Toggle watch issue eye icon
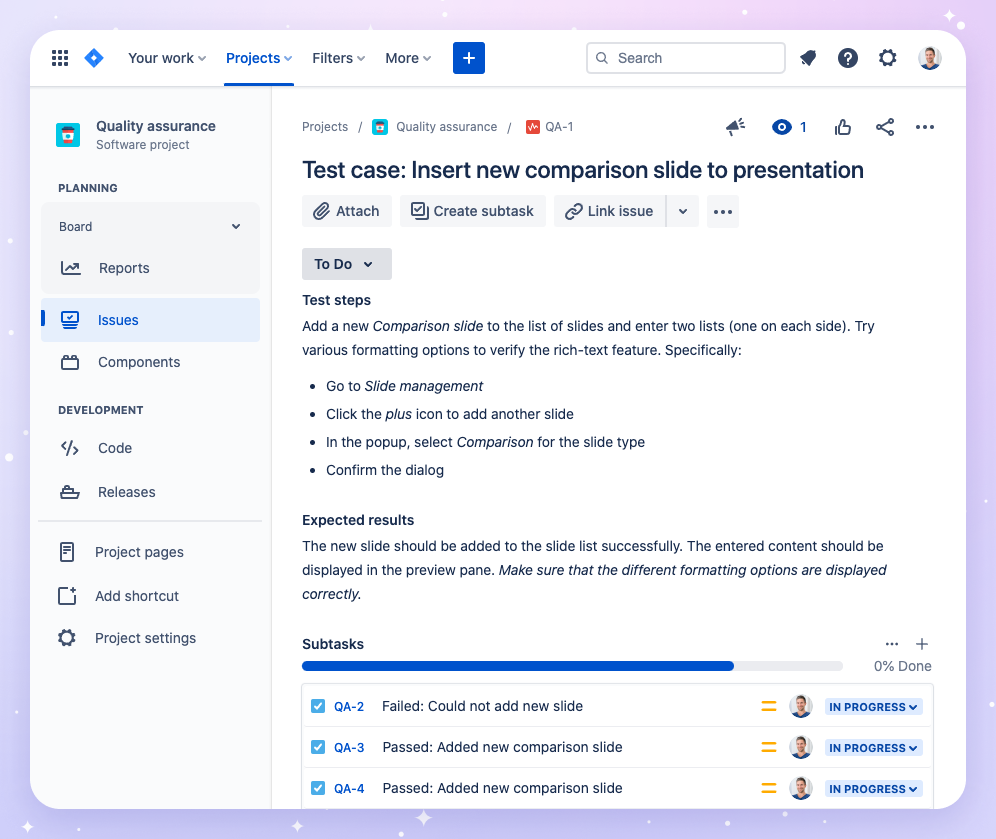 pyautogui.click(x=782, y=127)
